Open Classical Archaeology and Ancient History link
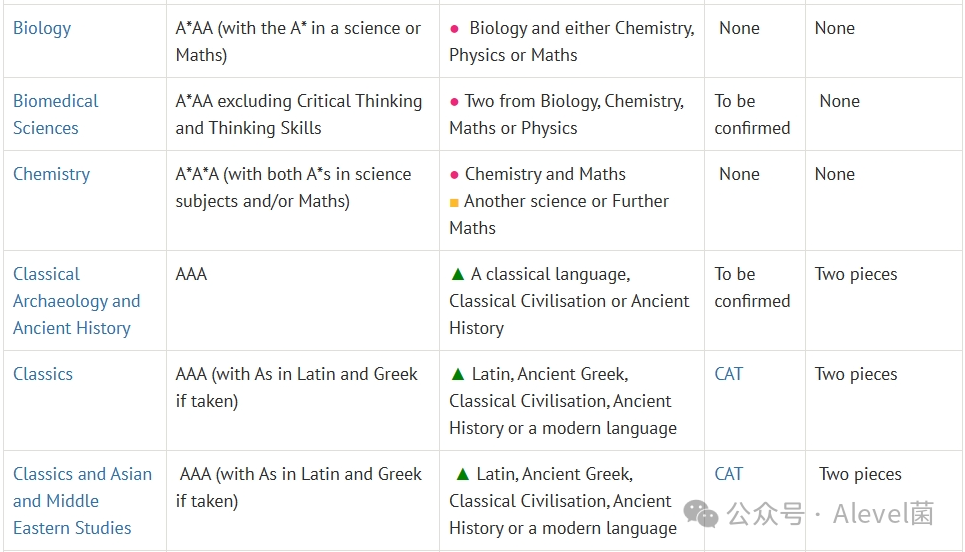Image resolution: width=965 pixels, height=552 pixels. point(76,301)
